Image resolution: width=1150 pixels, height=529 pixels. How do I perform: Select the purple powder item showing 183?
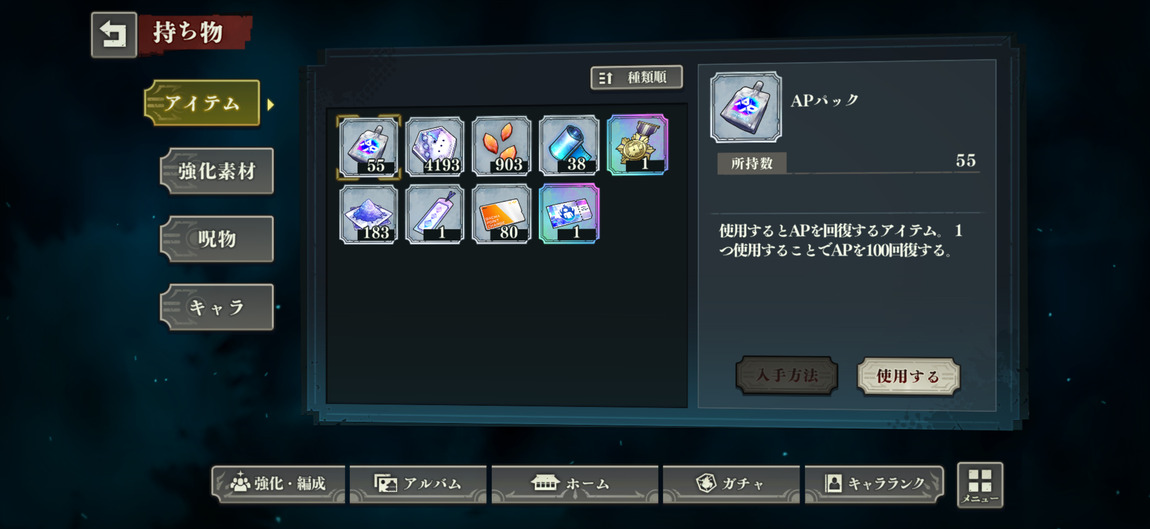click(369, 214)
